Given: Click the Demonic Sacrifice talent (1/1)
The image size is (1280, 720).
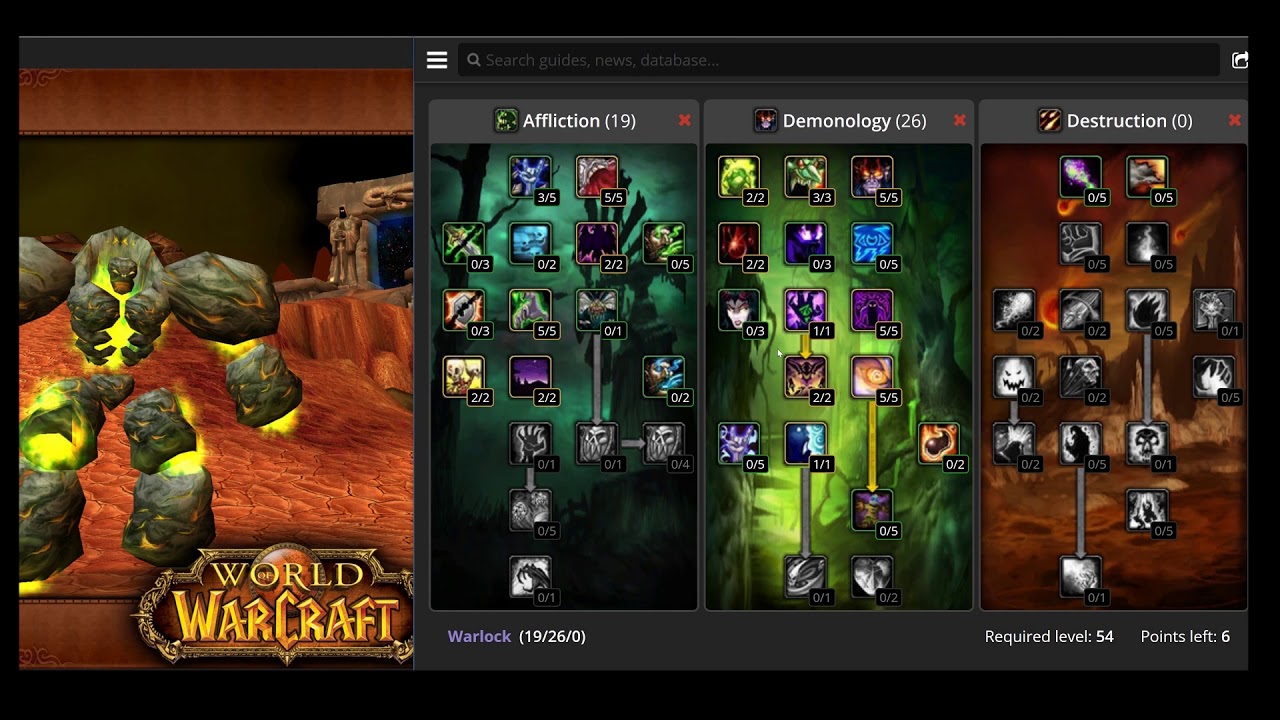Looking at the screenshot, I should coord(806,444).
